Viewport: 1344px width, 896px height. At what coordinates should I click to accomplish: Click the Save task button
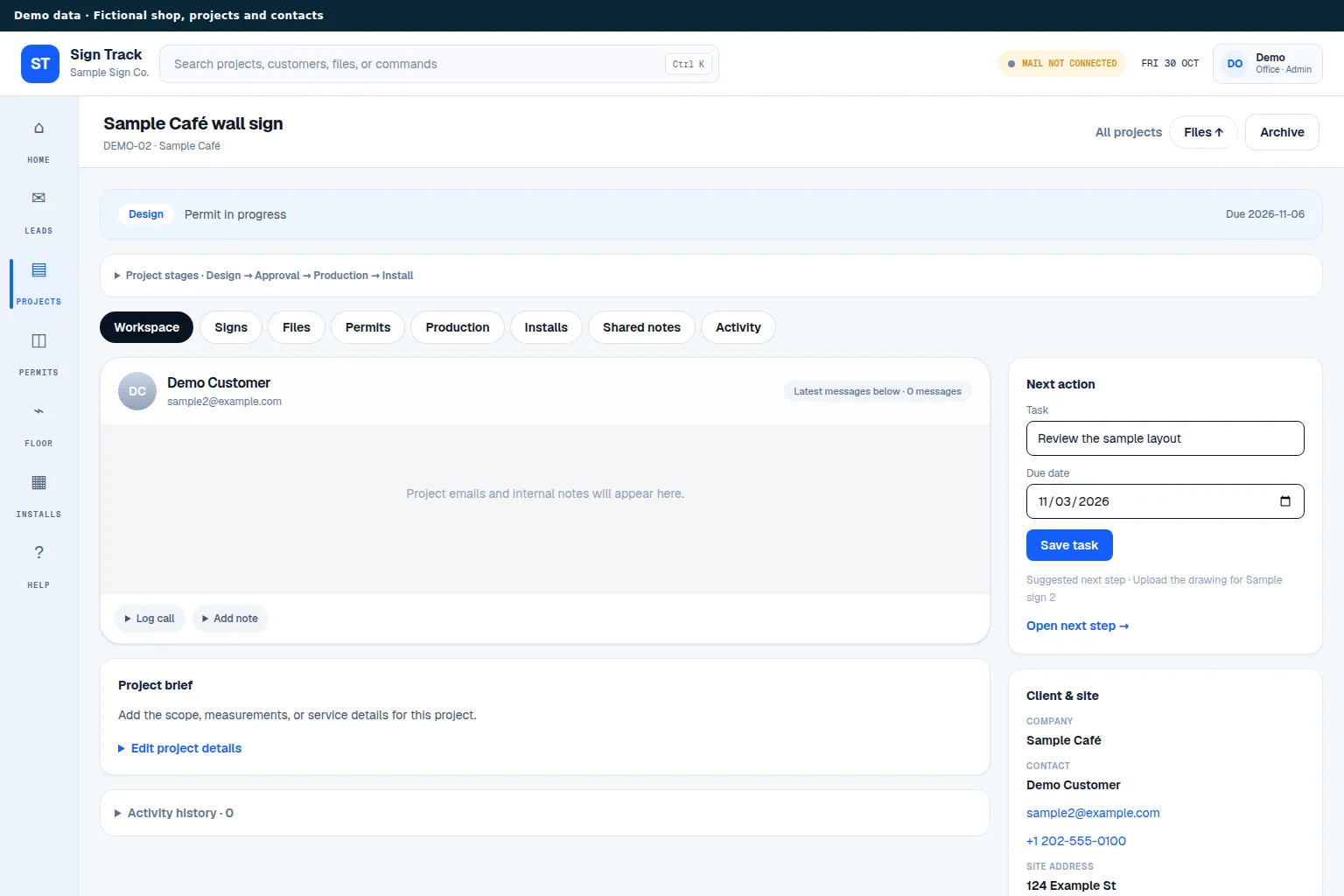coord(1069,545)
